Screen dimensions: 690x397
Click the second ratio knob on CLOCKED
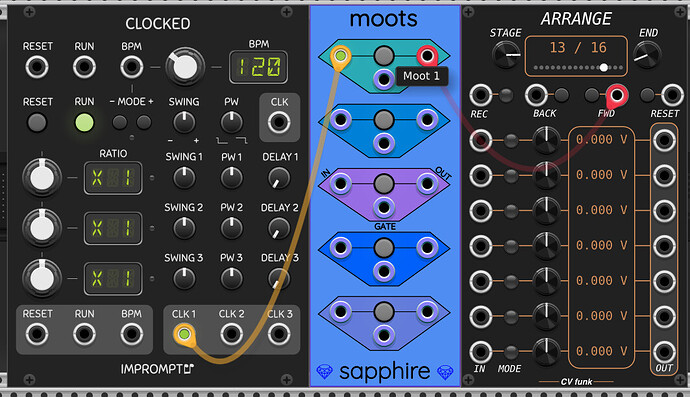(x=42, y=228)
